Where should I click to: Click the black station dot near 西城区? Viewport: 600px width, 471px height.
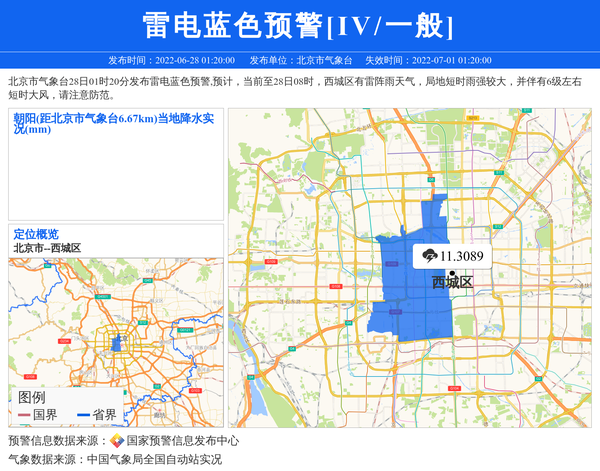[x=453, y=273]
